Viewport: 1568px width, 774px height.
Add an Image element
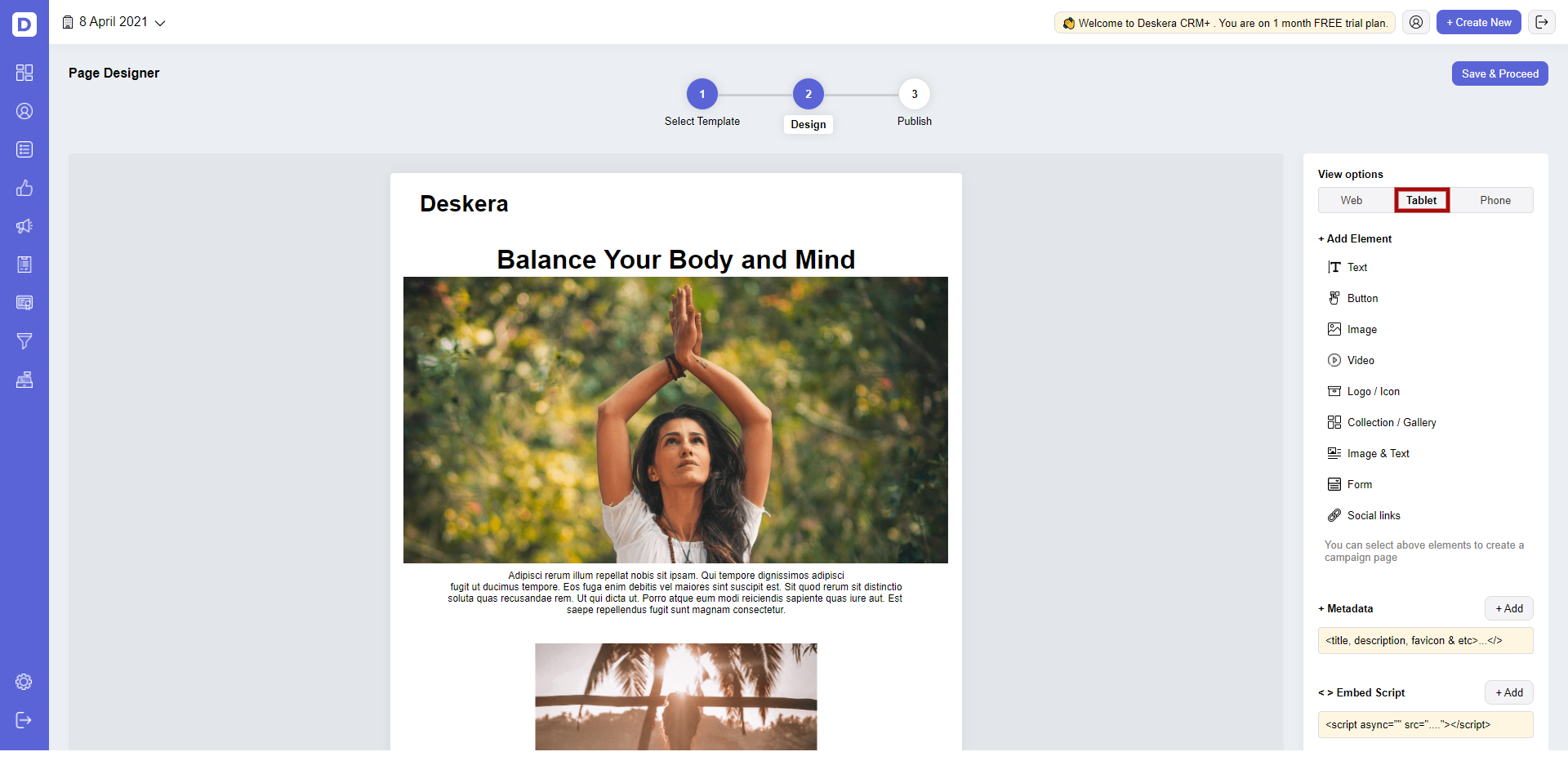coord(1352,329)
